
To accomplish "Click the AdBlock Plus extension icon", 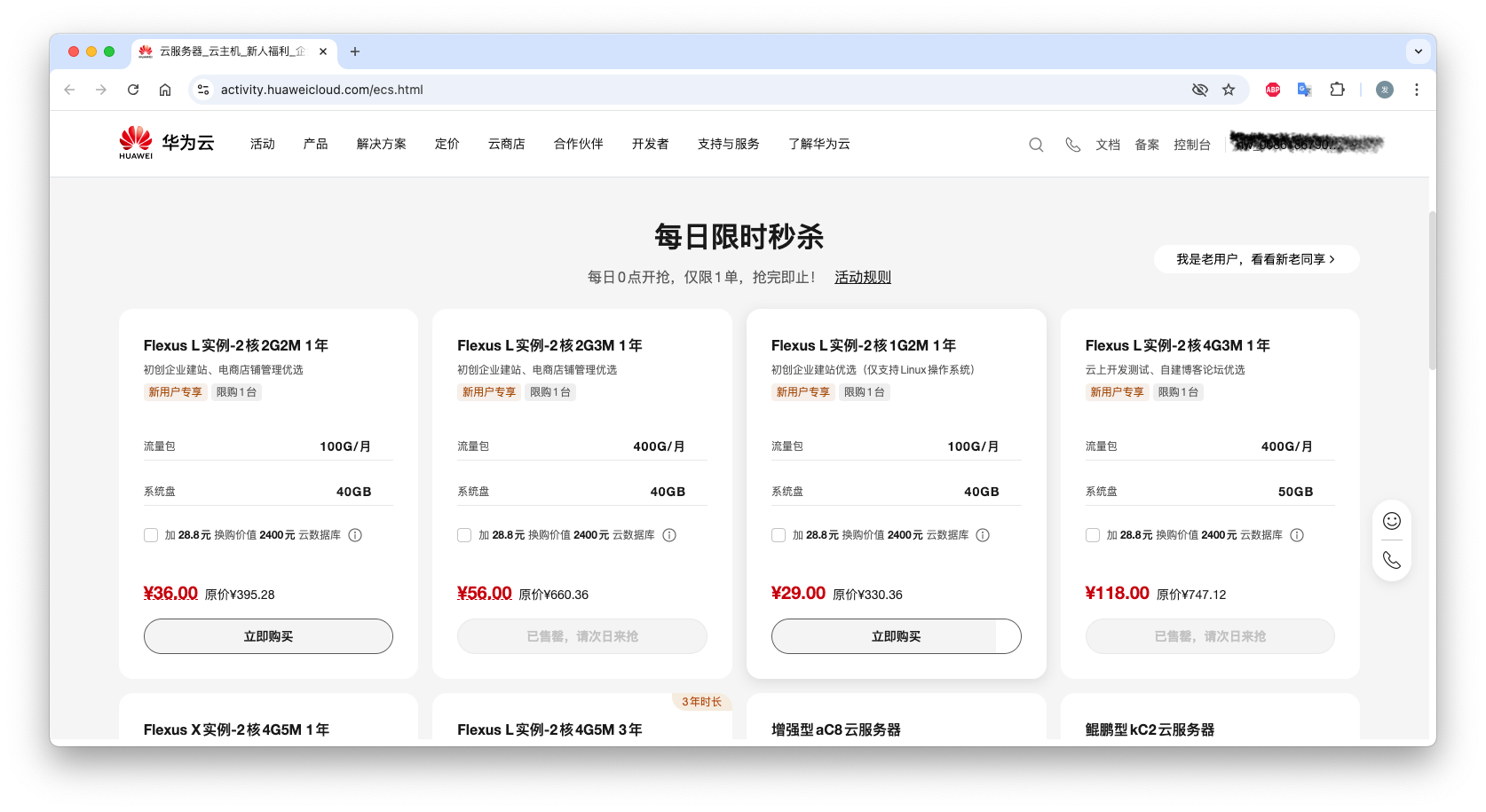I will click(x=1272, y=90).
